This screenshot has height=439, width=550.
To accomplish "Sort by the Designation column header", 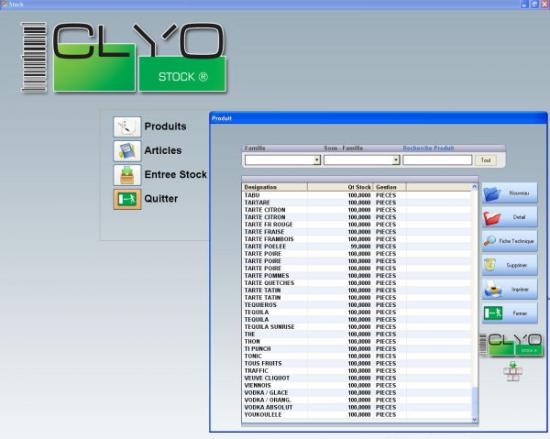I will 275,187.
